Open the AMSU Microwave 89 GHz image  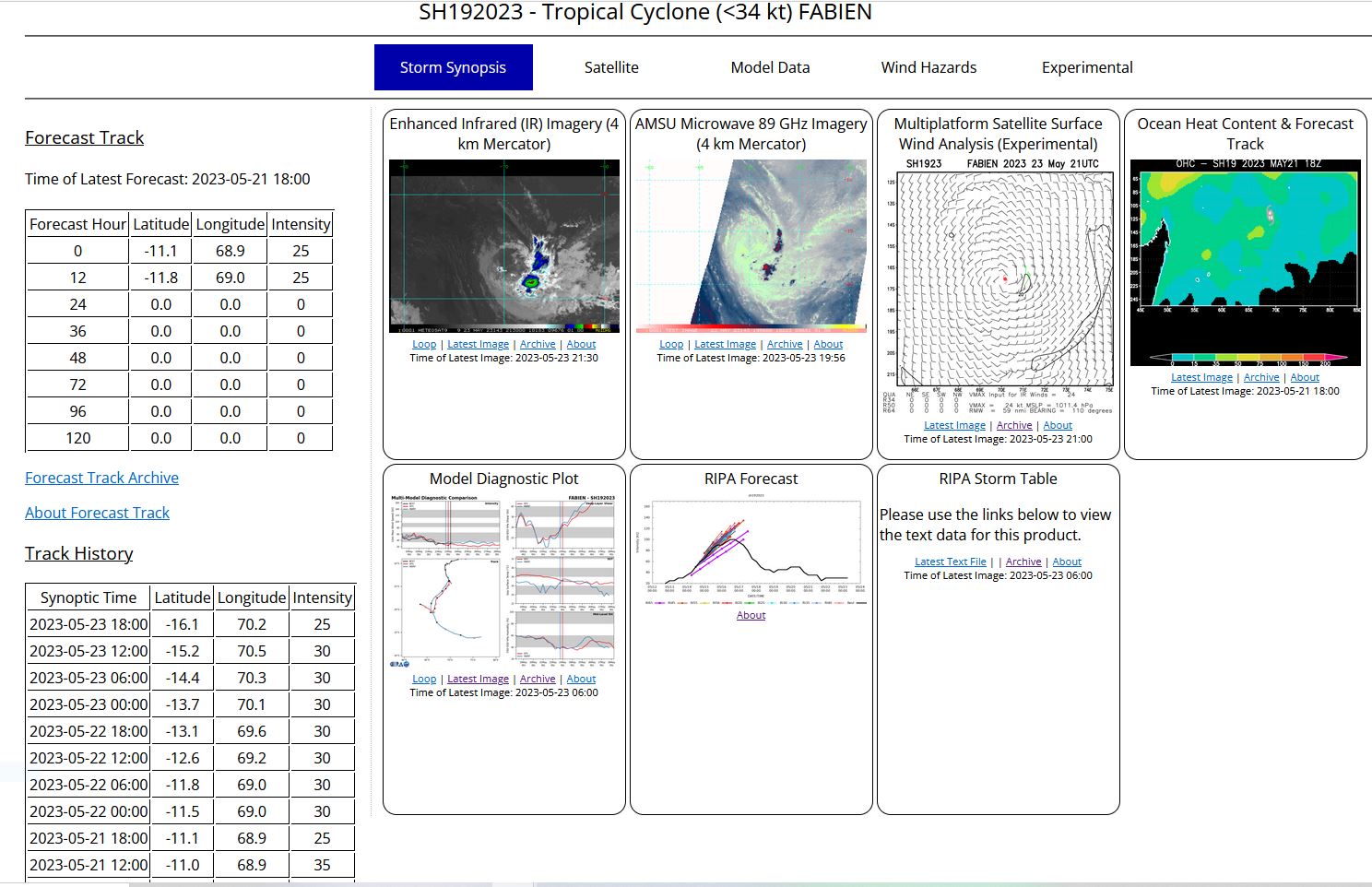coord(751,246)
